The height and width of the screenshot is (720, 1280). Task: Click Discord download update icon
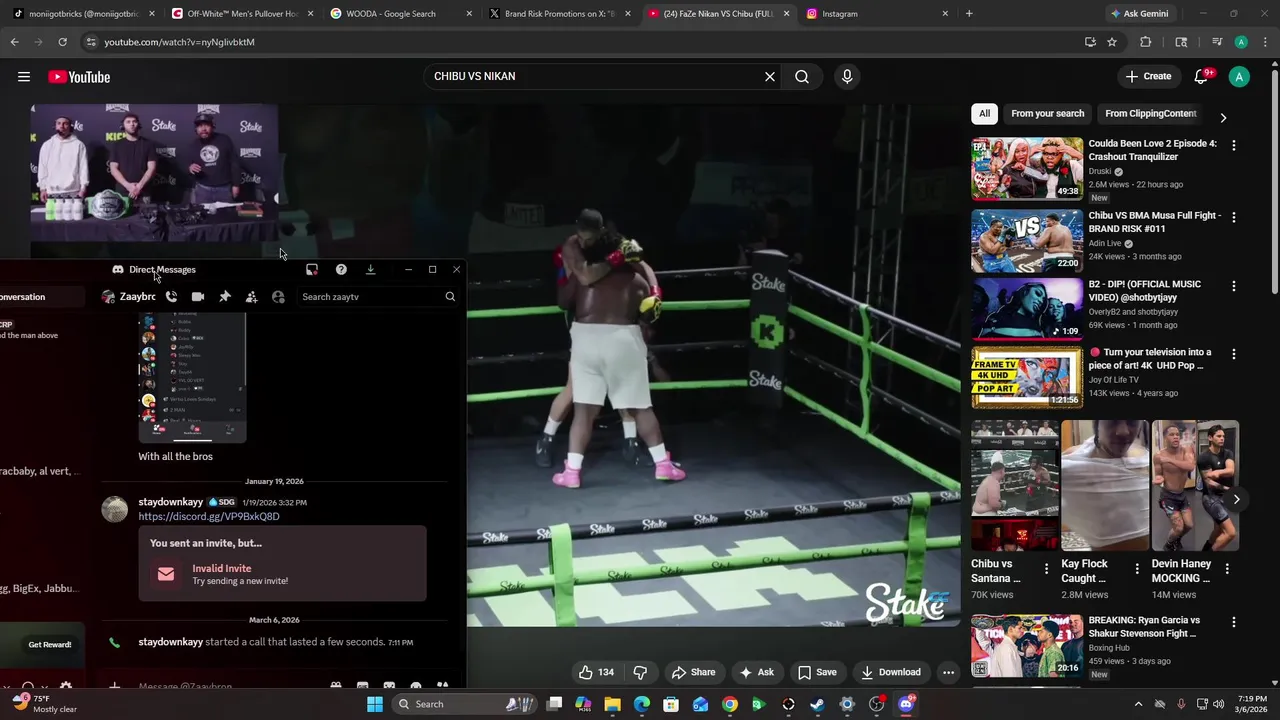pyautogui.click(x=370, y=270)
